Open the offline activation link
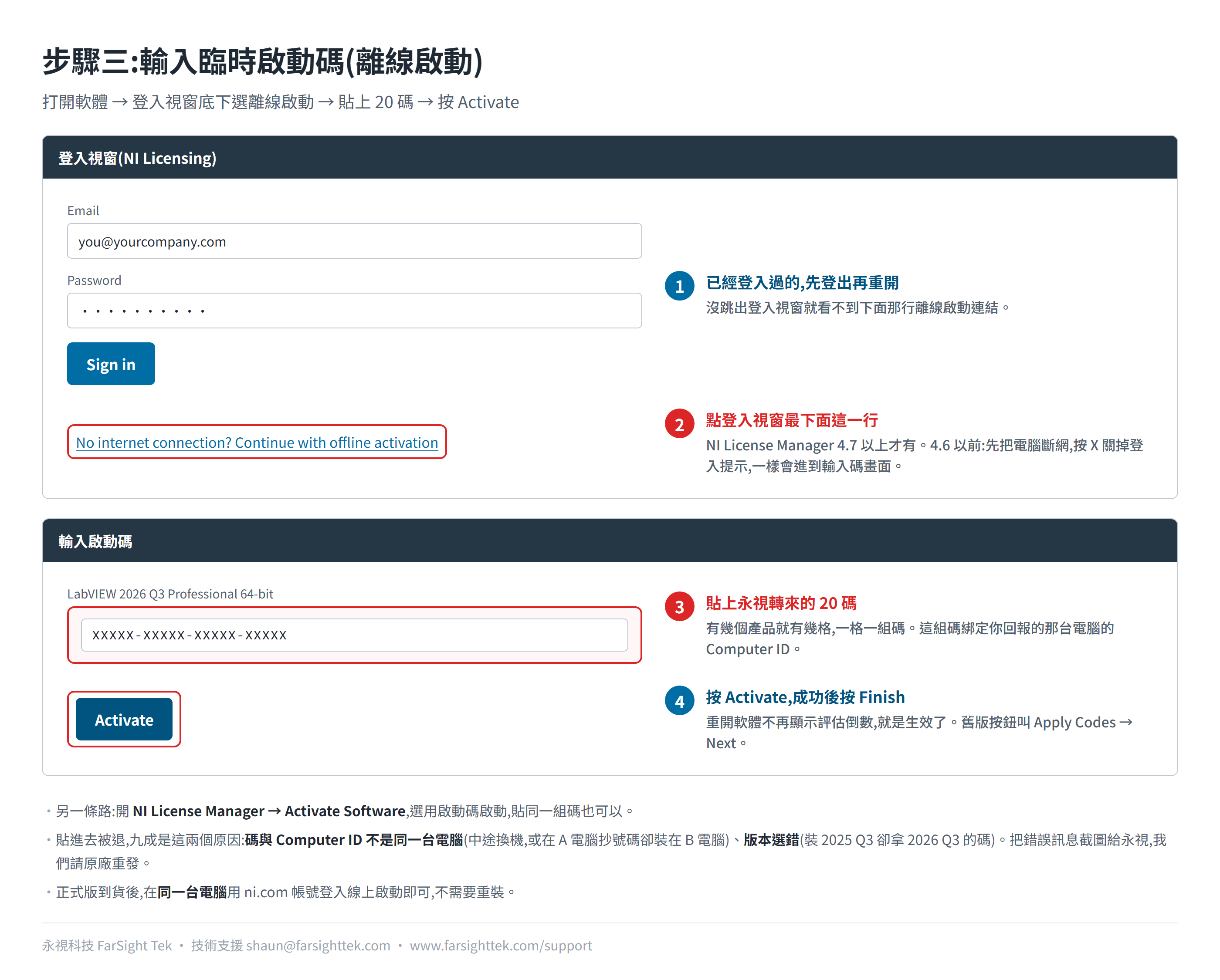Viewport: 1220px width, 980px height. (x=257, y=443)
